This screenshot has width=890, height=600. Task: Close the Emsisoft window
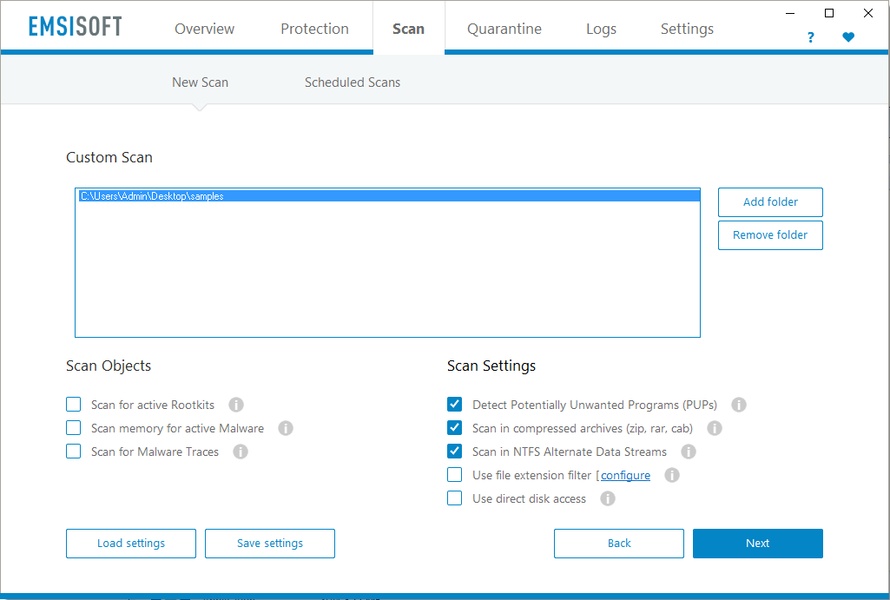868,13
